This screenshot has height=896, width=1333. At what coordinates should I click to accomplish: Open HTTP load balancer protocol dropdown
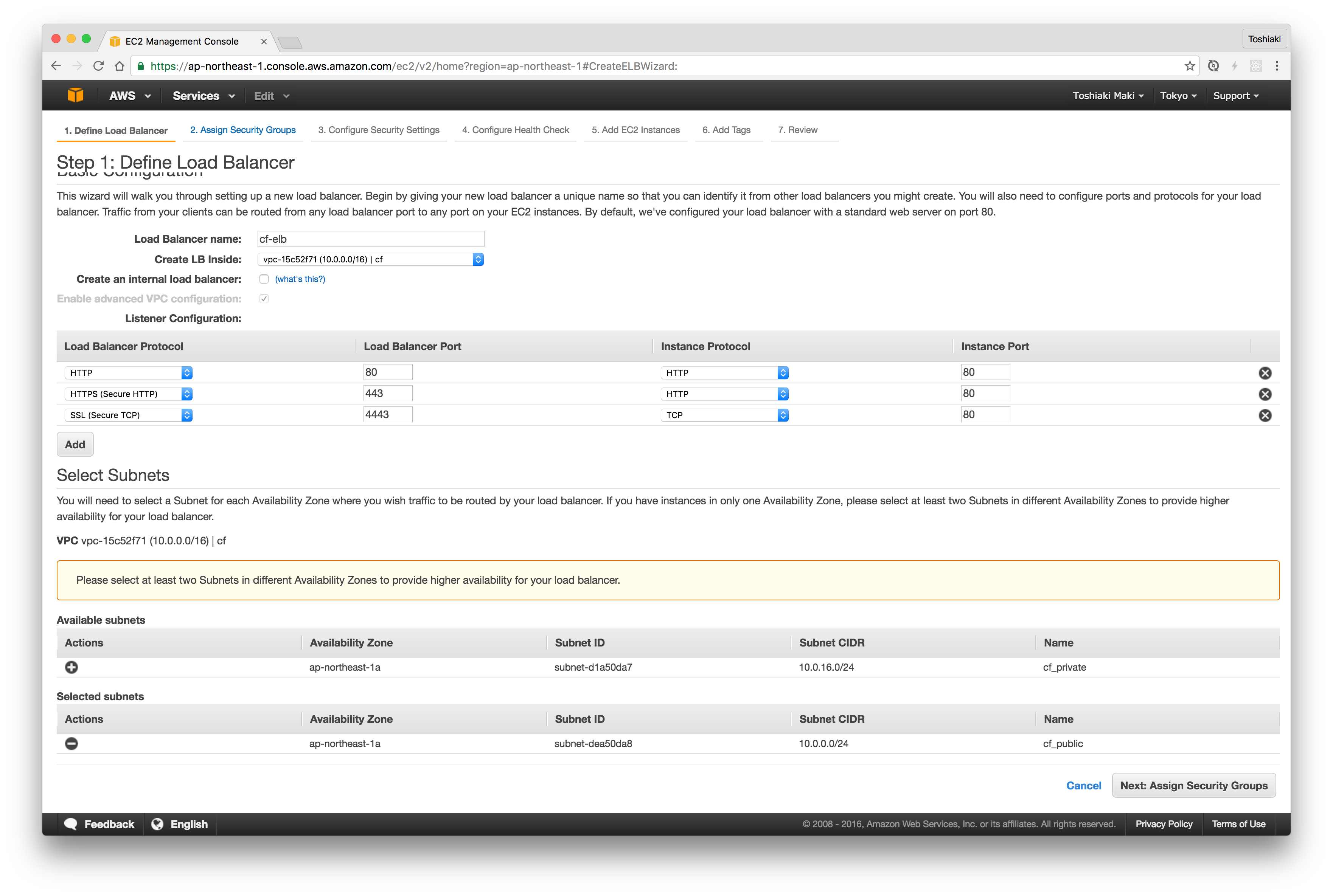pos(129,372)
